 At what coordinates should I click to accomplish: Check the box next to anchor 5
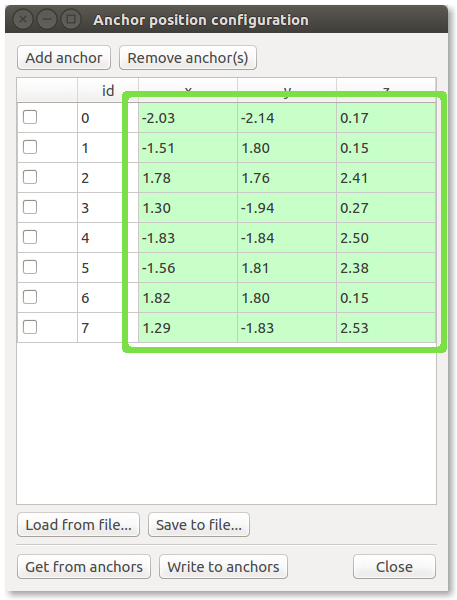coord(30,267)
